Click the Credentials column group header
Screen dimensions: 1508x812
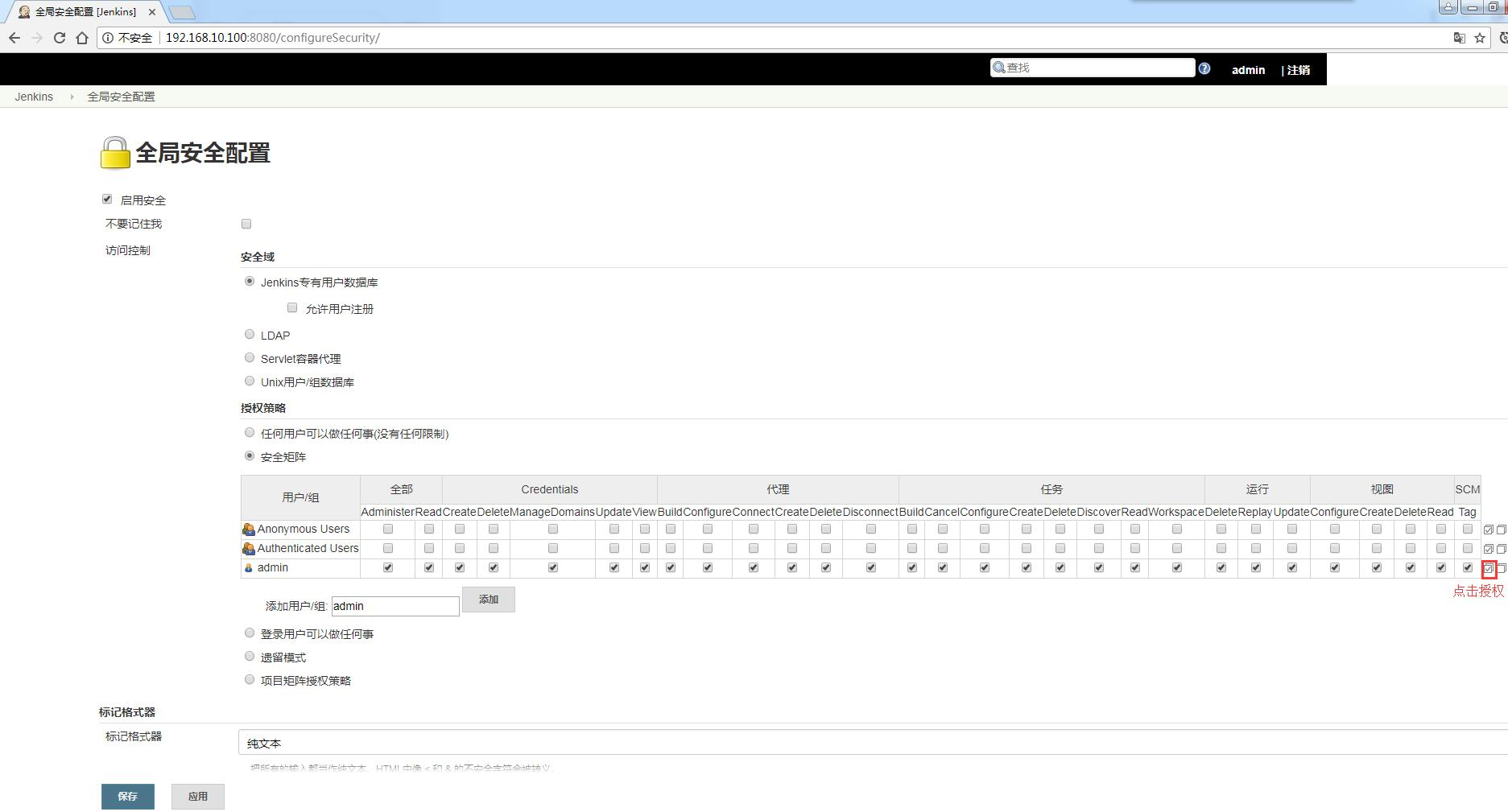coord(550,489)
